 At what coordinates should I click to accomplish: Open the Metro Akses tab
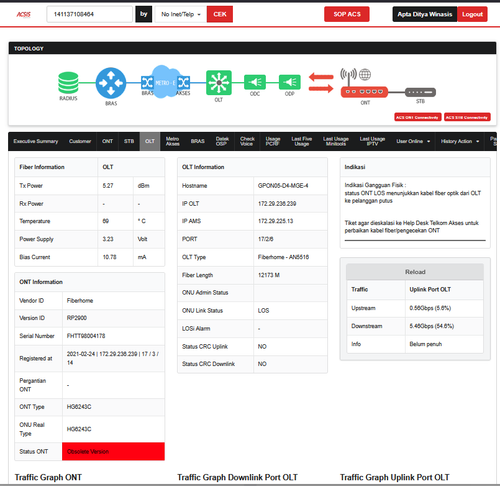pyautogui.click(x=173, y=141)
